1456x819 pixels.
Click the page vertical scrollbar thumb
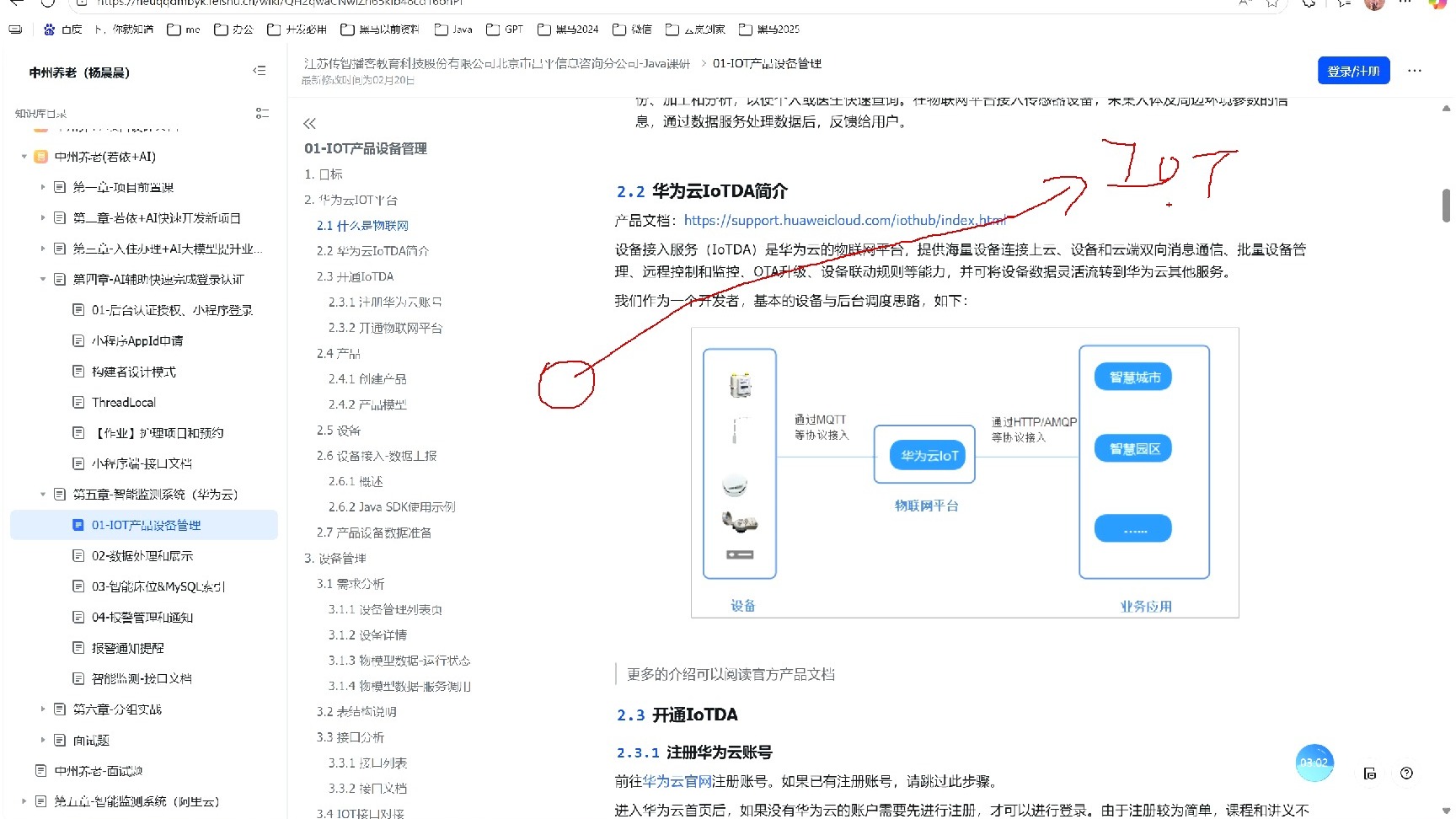click(1446, 205)
